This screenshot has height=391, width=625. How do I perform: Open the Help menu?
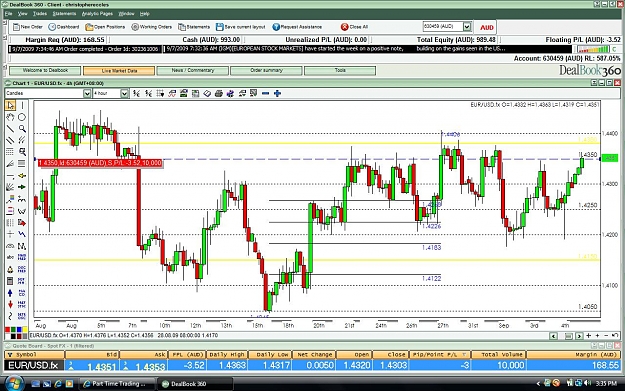click(145, 14)
